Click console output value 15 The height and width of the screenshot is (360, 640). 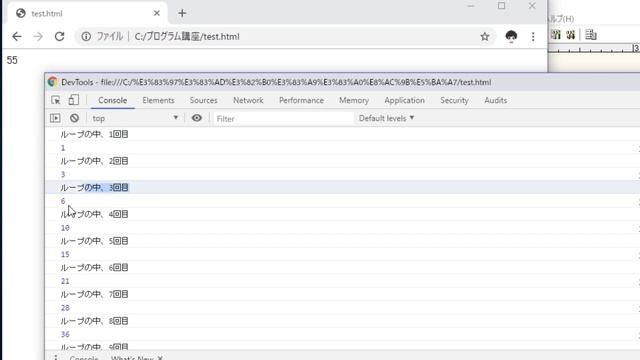coord(65,255)
